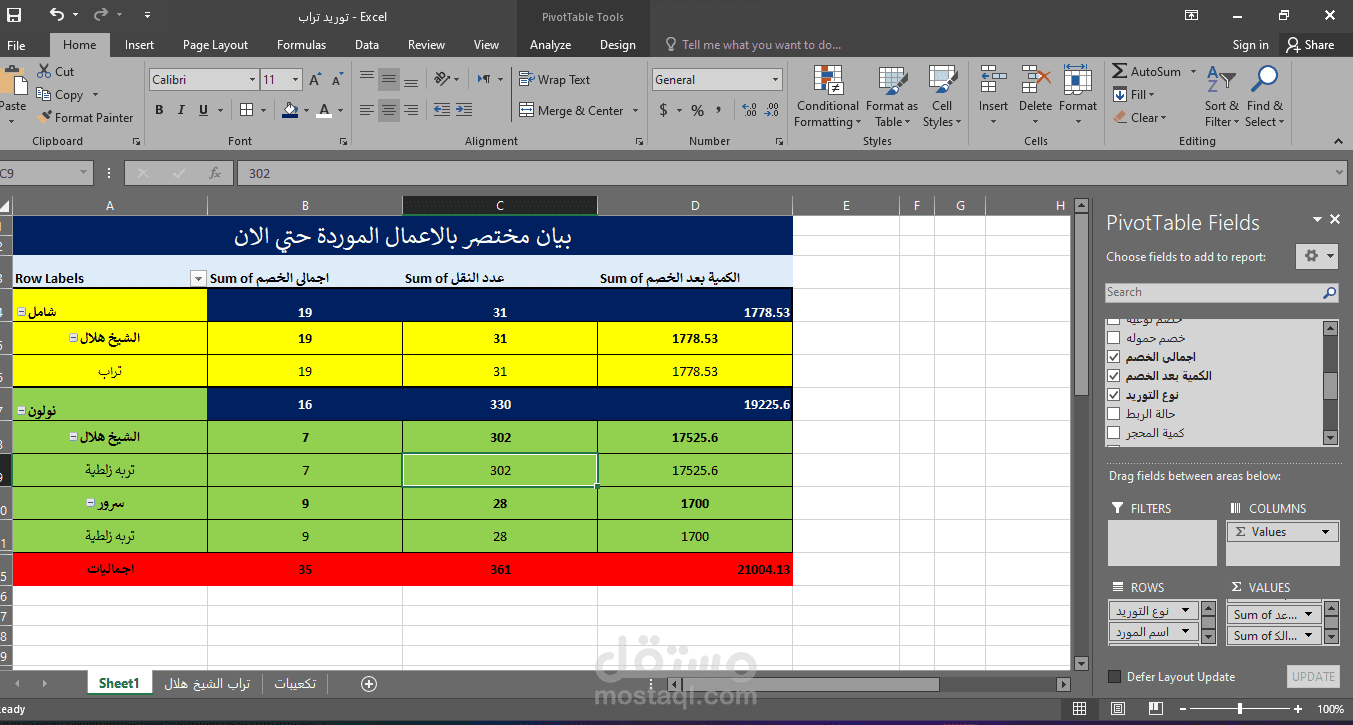Enable Defer Layout Update checkbox
The image size is (1353, 725).
tap(1114, 677)
